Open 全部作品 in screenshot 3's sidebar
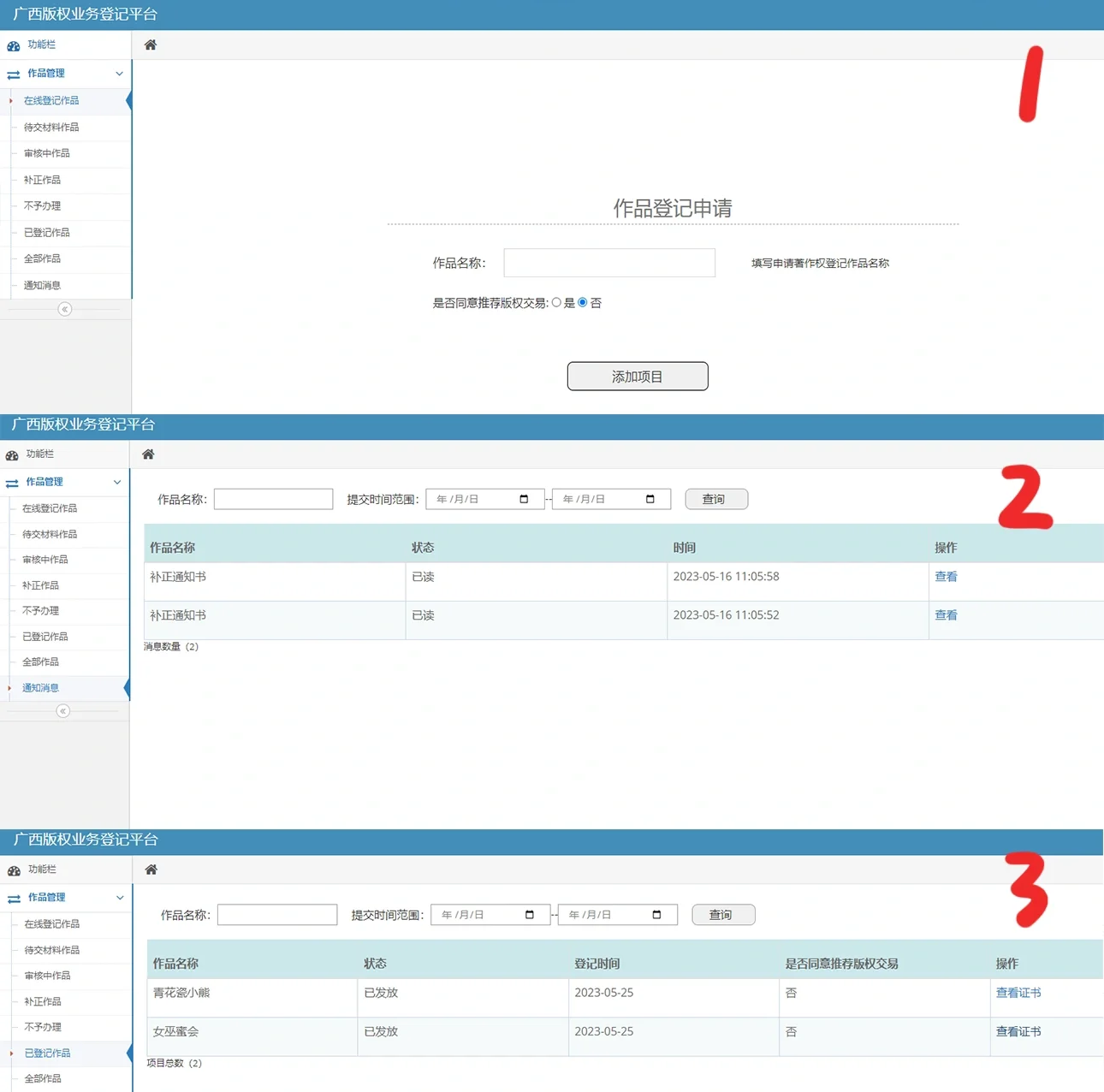 (x=43, y=1078)
